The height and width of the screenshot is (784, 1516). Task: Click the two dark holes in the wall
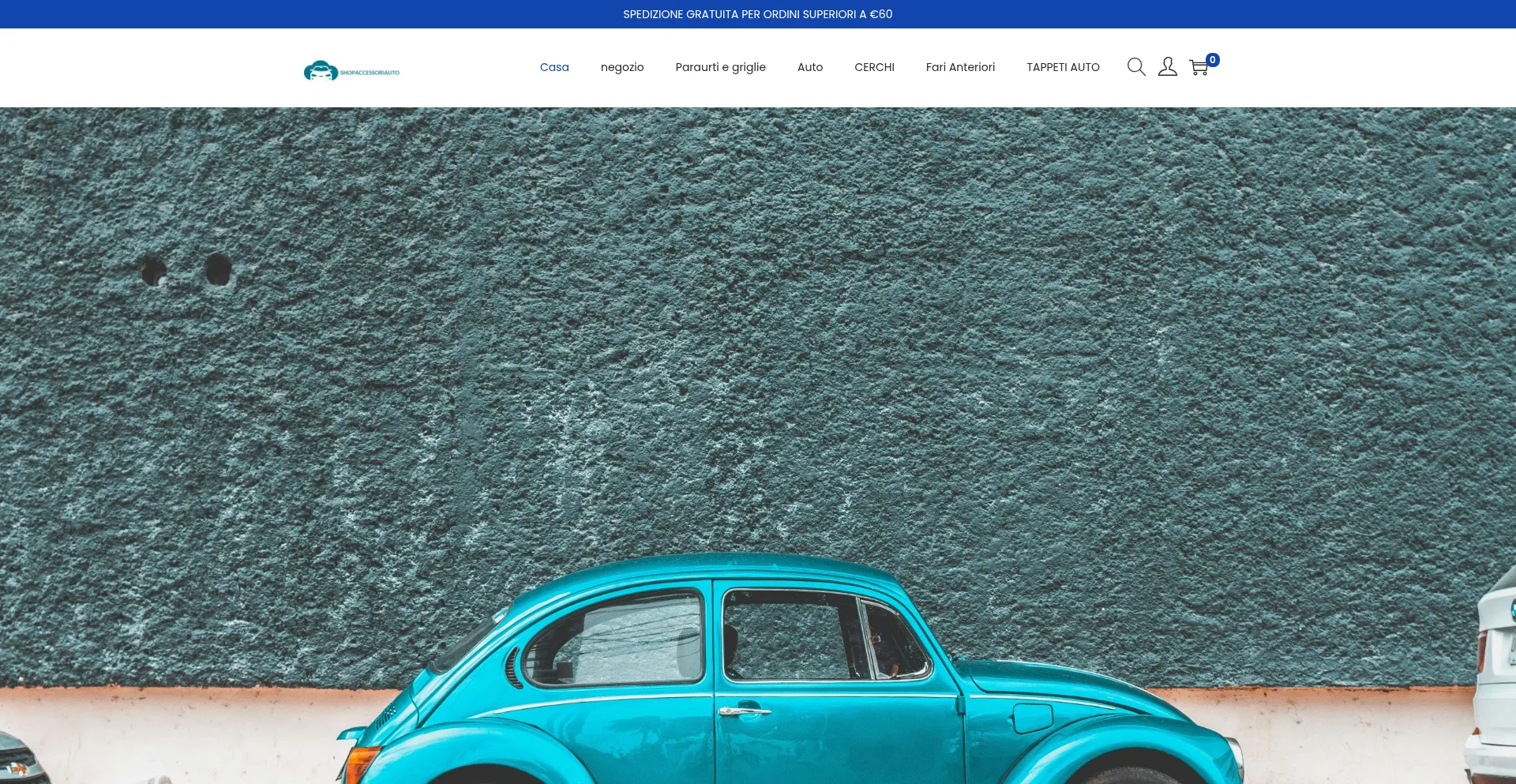click(x=186, y=270)
